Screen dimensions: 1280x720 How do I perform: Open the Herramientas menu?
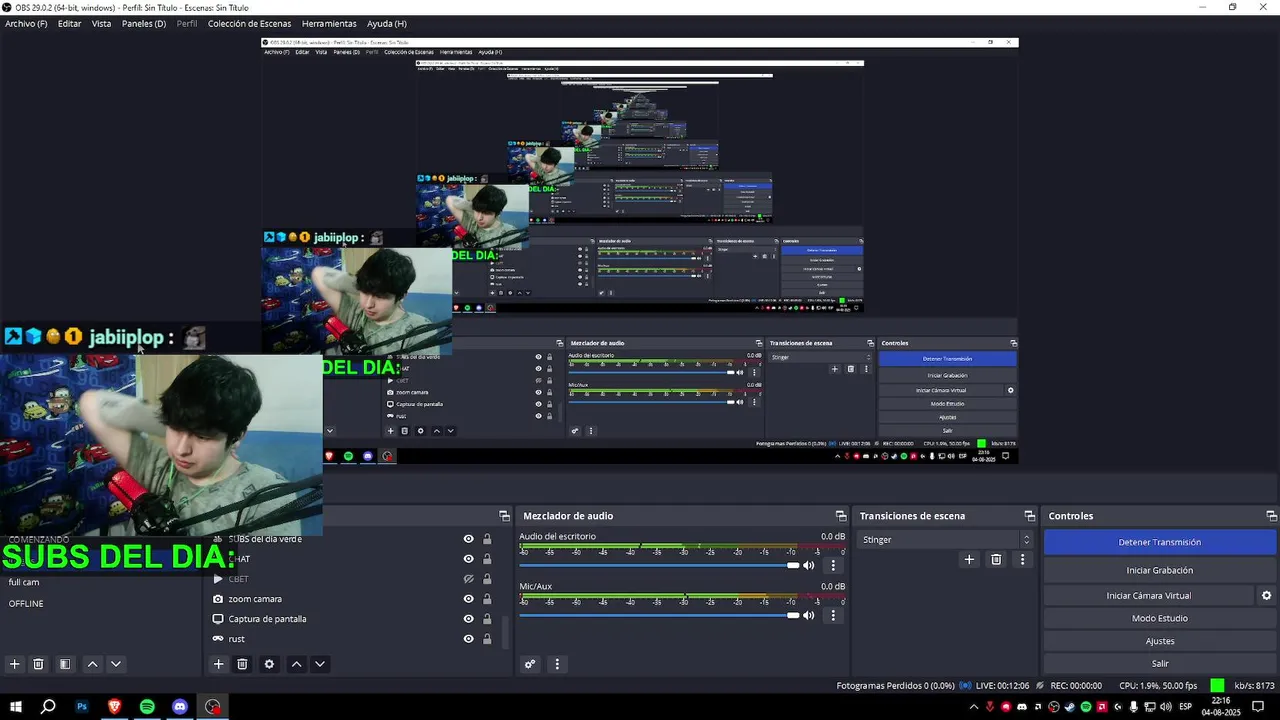[329, 23]
